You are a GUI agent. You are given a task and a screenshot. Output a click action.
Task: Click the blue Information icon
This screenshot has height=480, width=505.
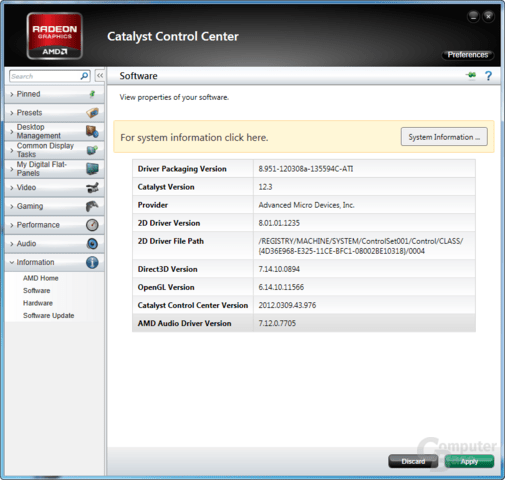pos(92,262)
